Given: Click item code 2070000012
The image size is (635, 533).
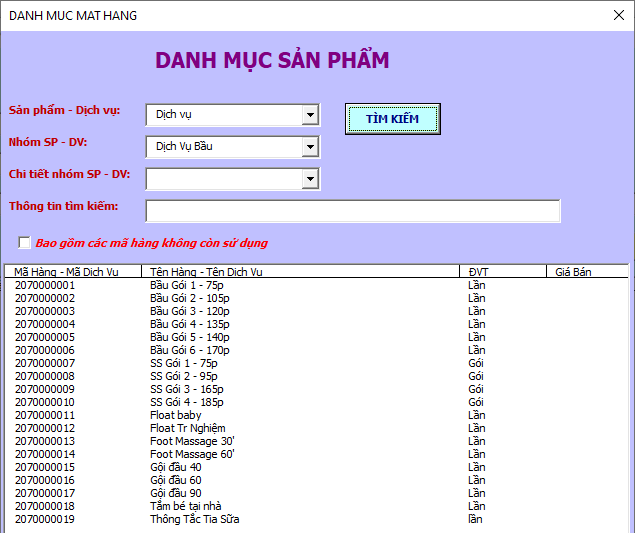Looking at the screenshot, I should [x=45, y=428].
